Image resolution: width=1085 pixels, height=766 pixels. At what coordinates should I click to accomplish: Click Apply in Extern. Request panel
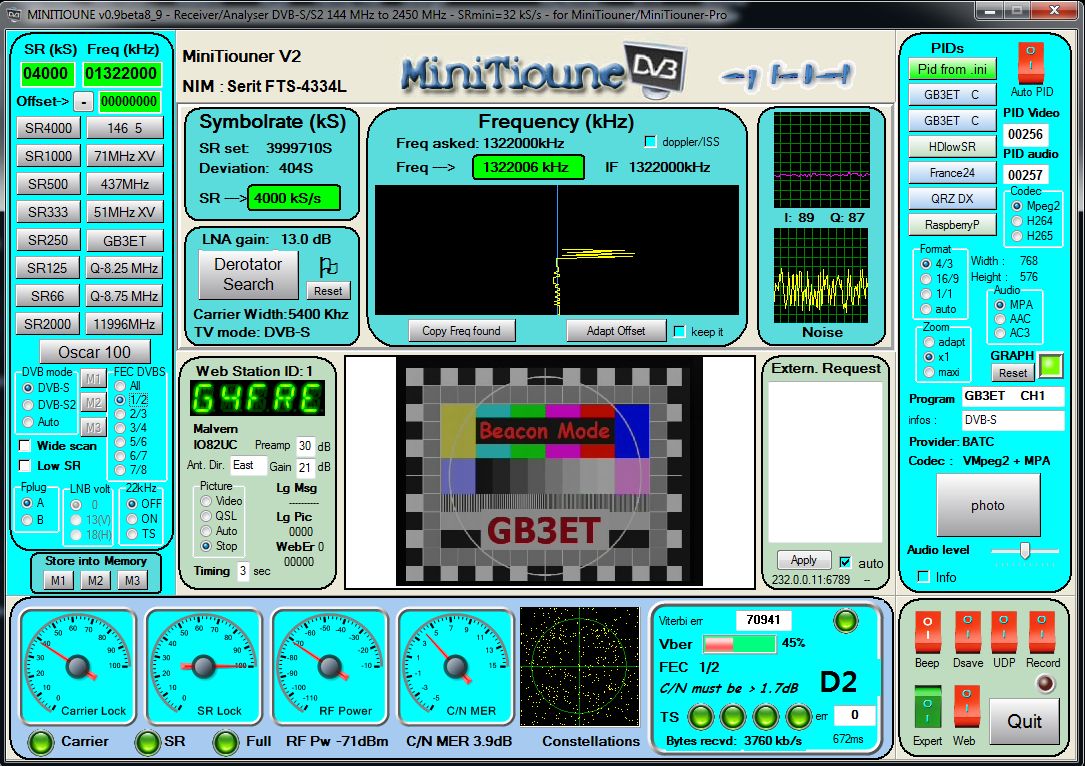point(803,560)
